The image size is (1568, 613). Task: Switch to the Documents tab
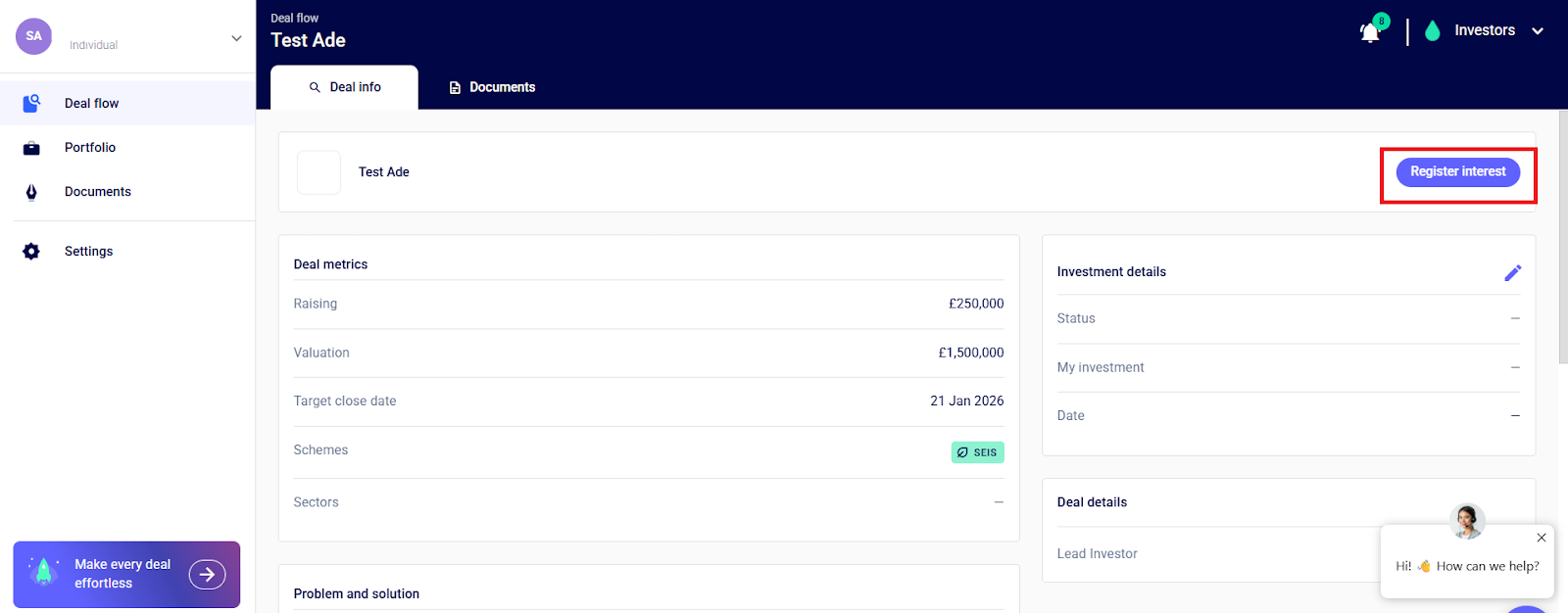tap(492, 87)
